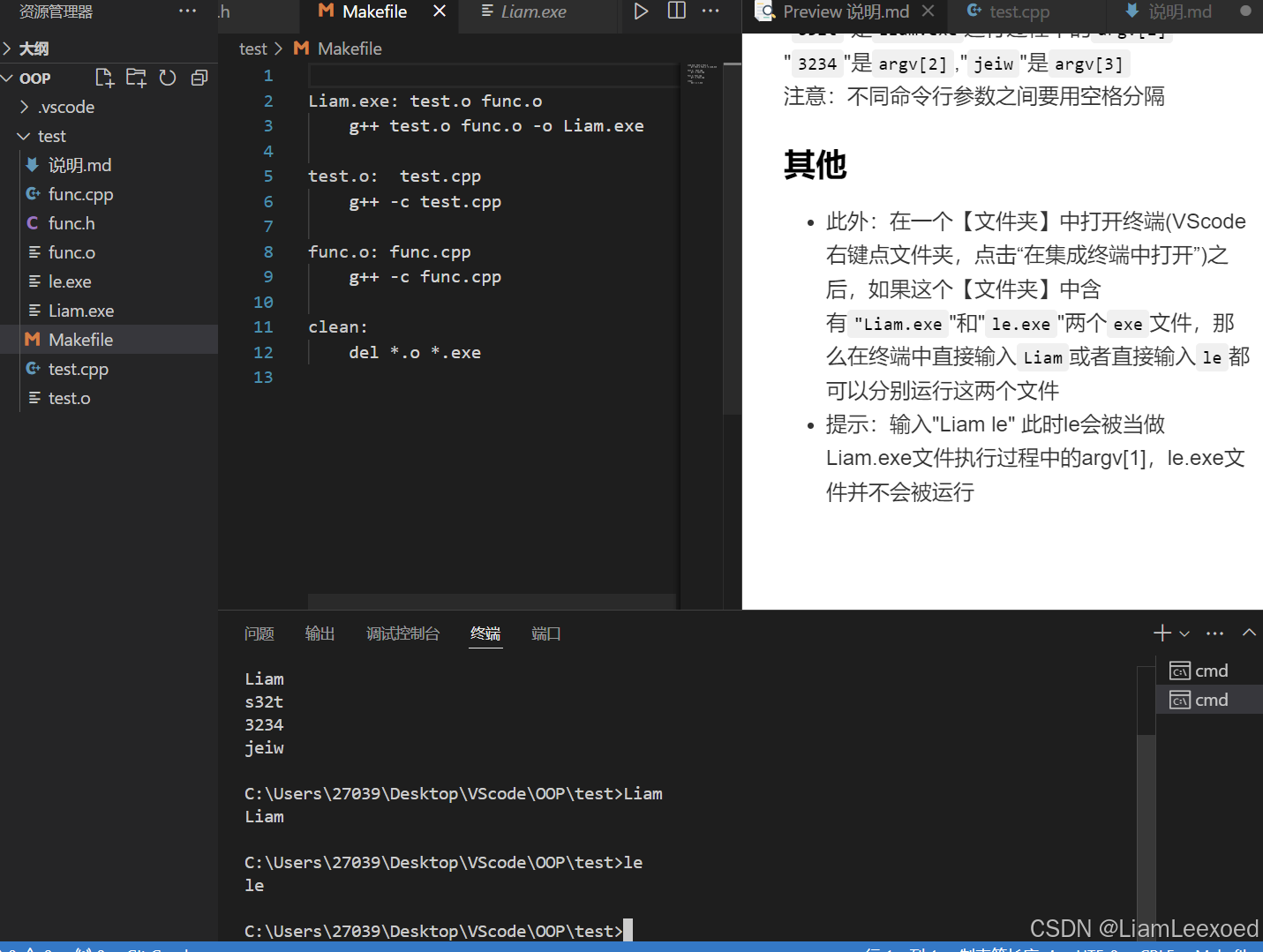The height and width of the screenshot is (952, 1263).
Task: Switch to the 调试控制台 tab
Action: click(x=403, y=633)
